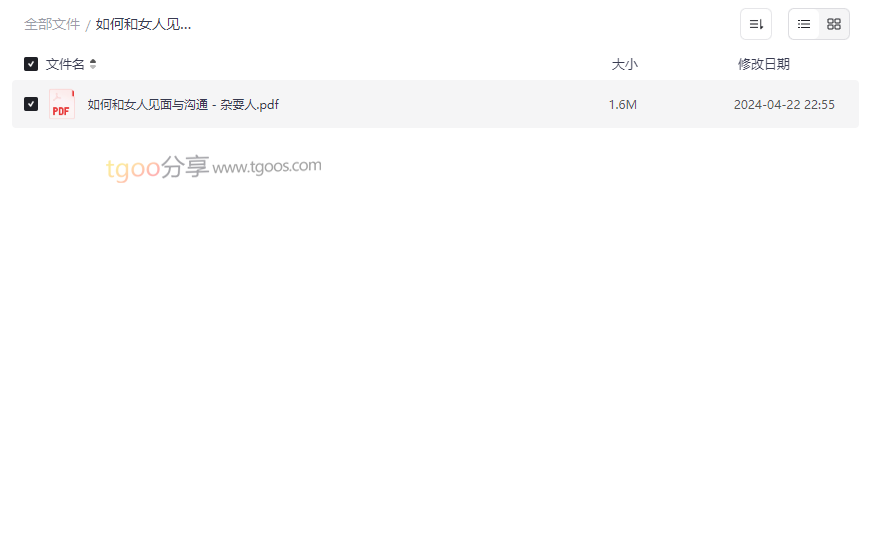Click the red PDF file icon
The width and height of the screenshot is (874, 538).
61,104
